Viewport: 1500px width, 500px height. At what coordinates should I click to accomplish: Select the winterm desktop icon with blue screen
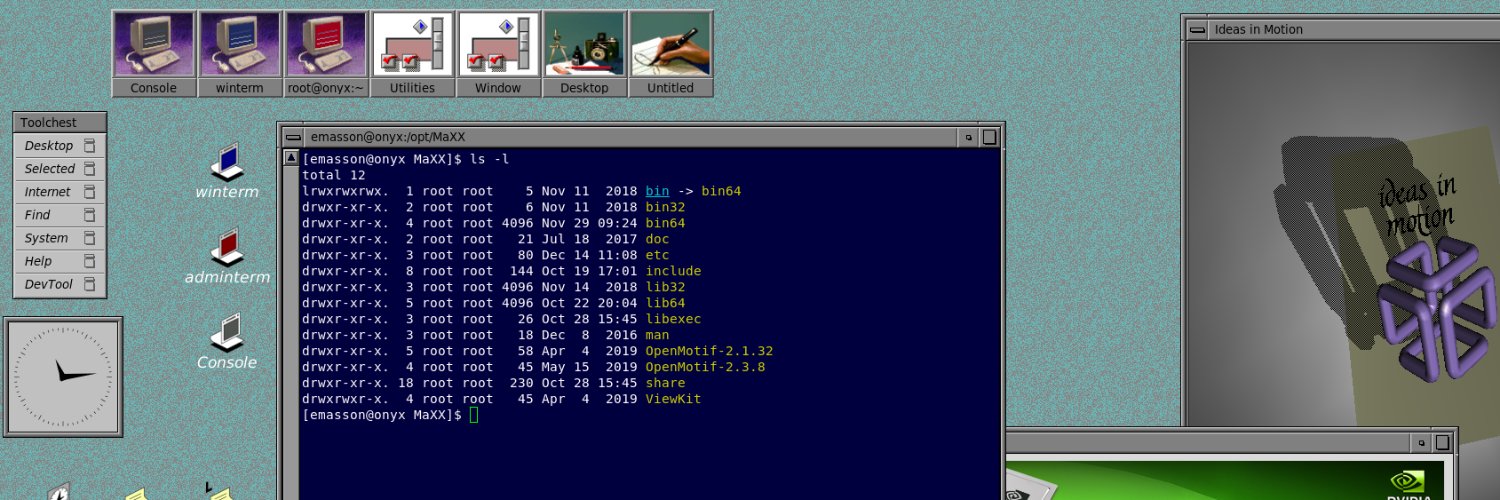pos(227,172)
